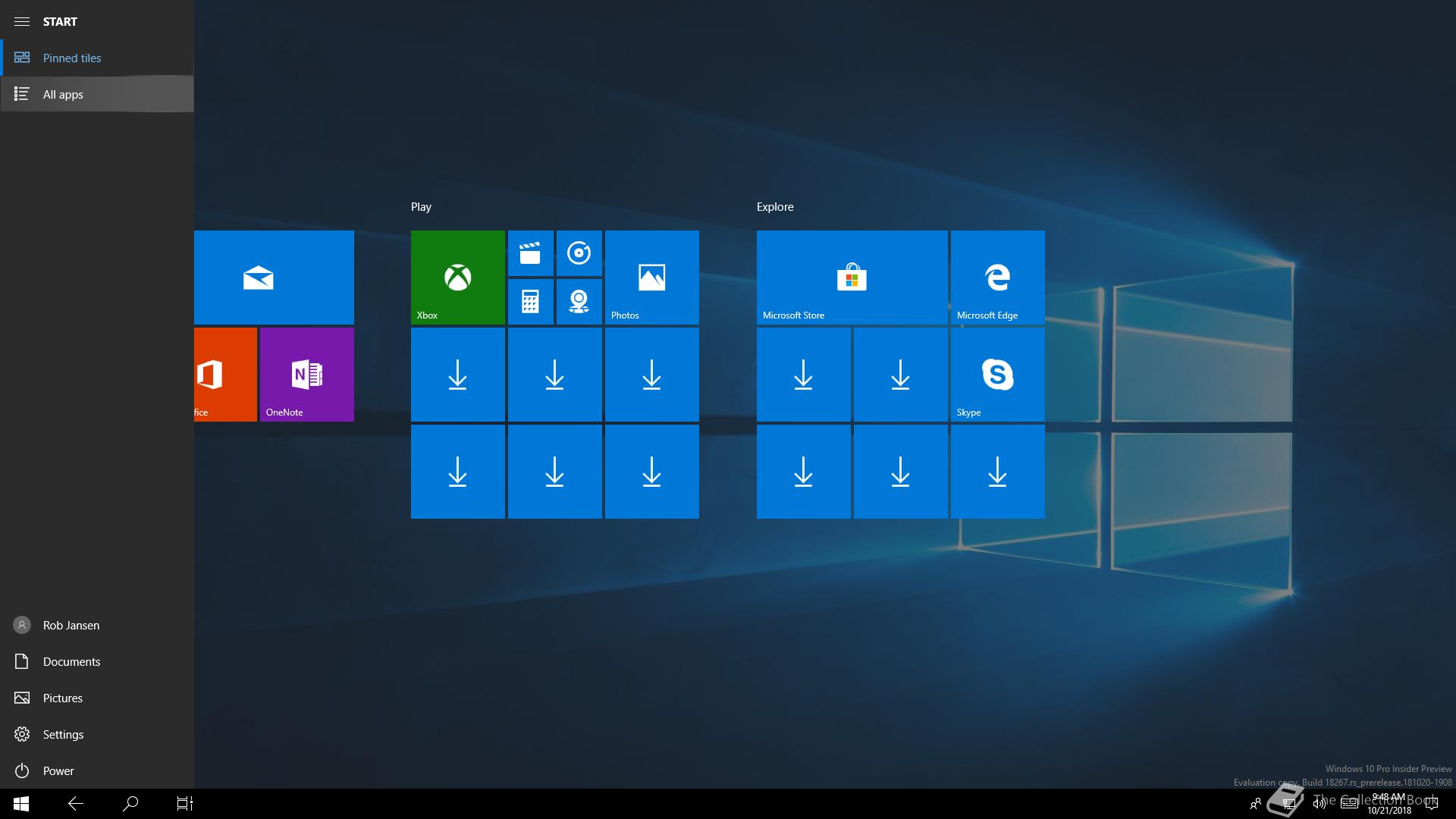Launch the Microsoft Store tile

coord(852,278)
